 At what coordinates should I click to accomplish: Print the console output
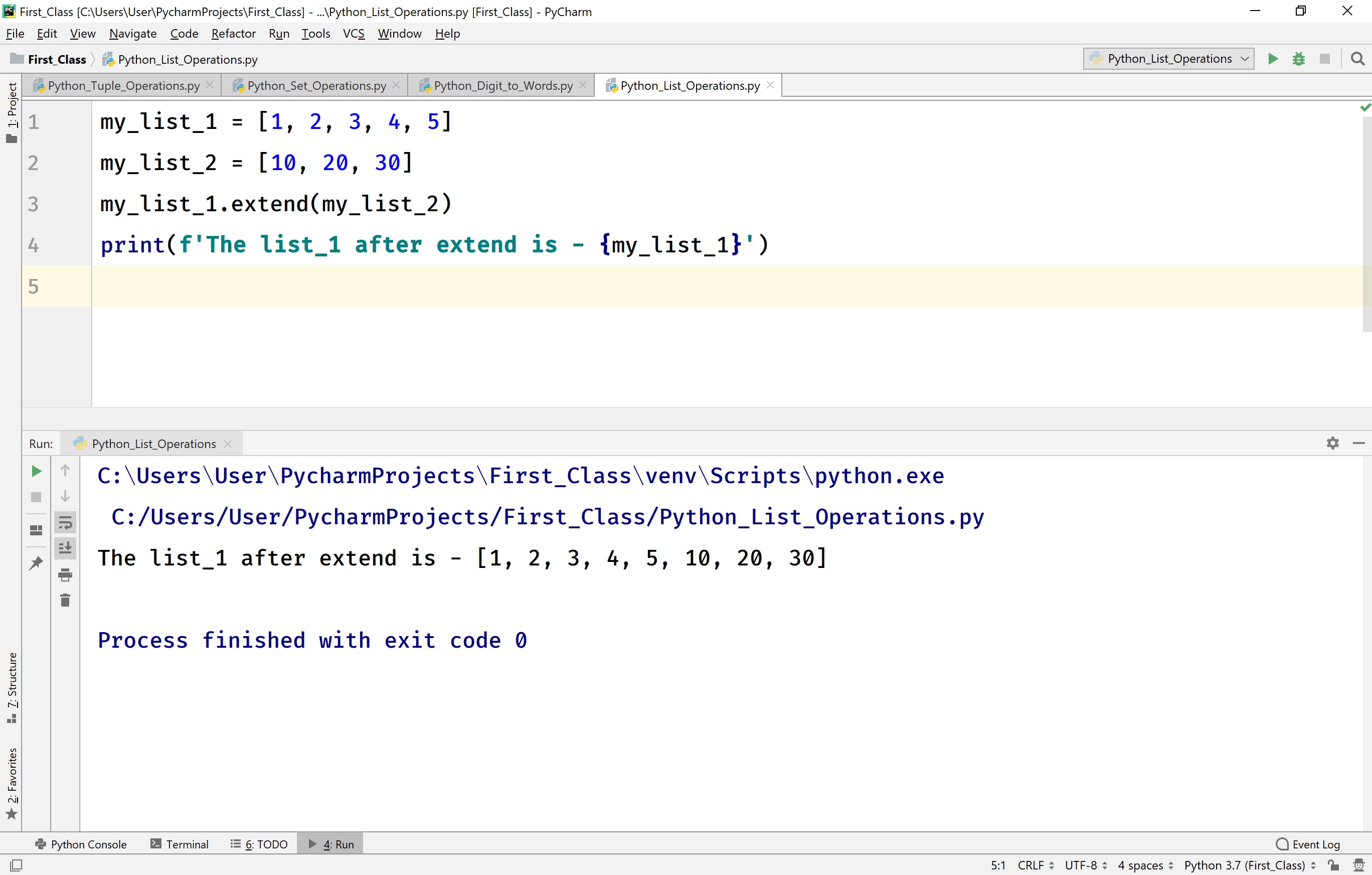tap(66, 574)
